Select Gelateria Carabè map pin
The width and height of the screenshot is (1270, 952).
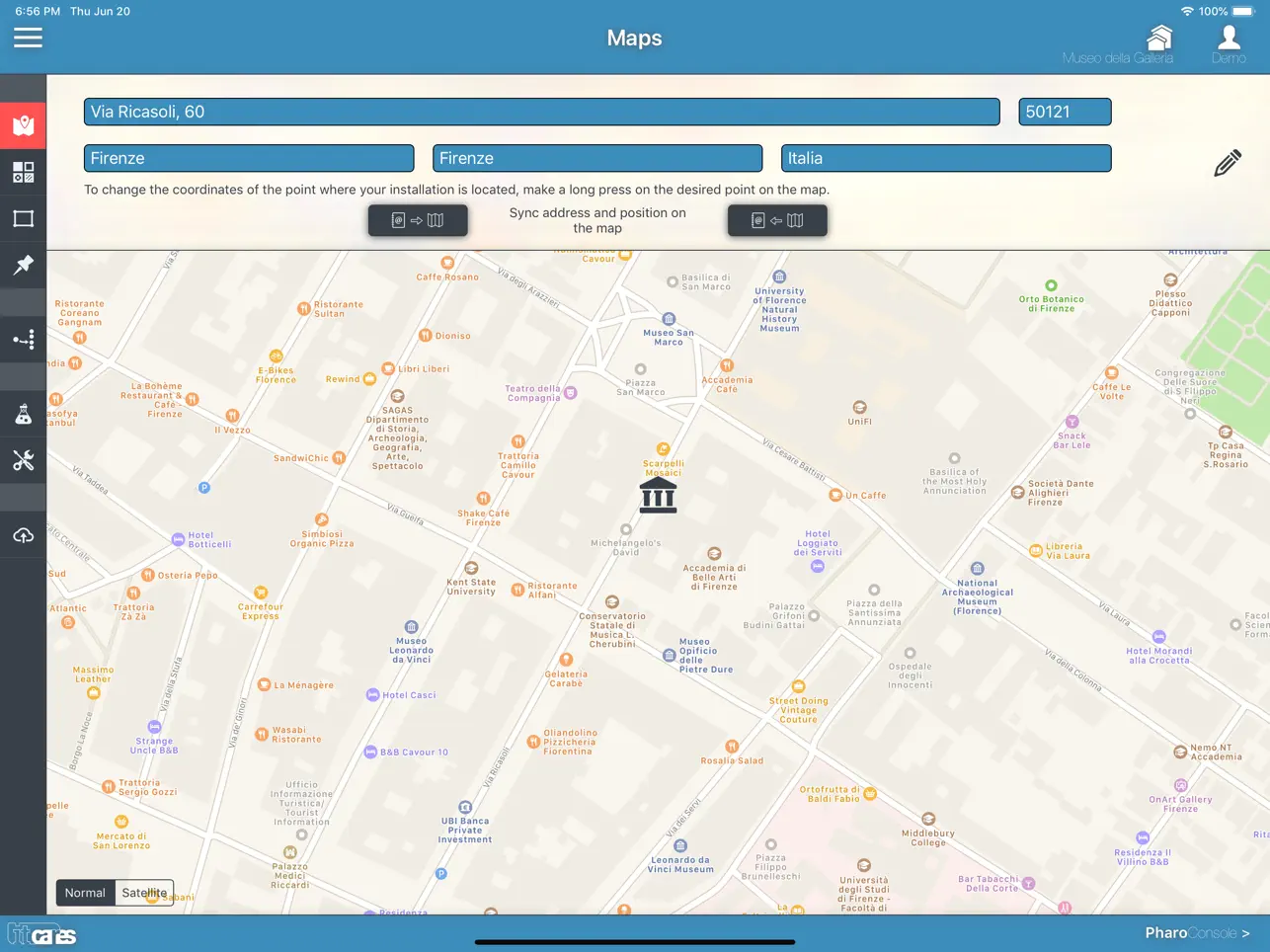566,660
